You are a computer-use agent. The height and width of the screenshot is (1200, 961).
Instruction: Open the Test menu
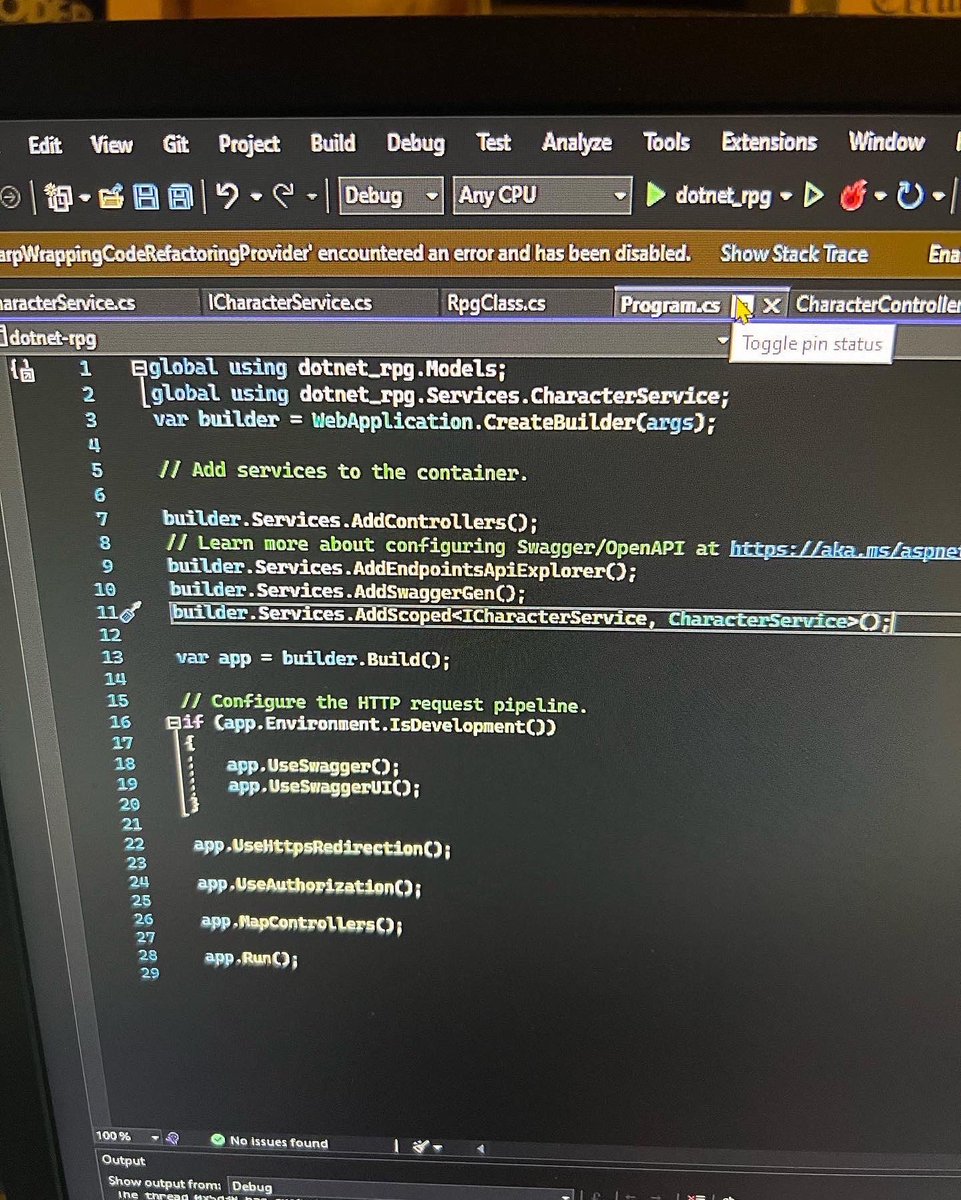pos(494,142)
